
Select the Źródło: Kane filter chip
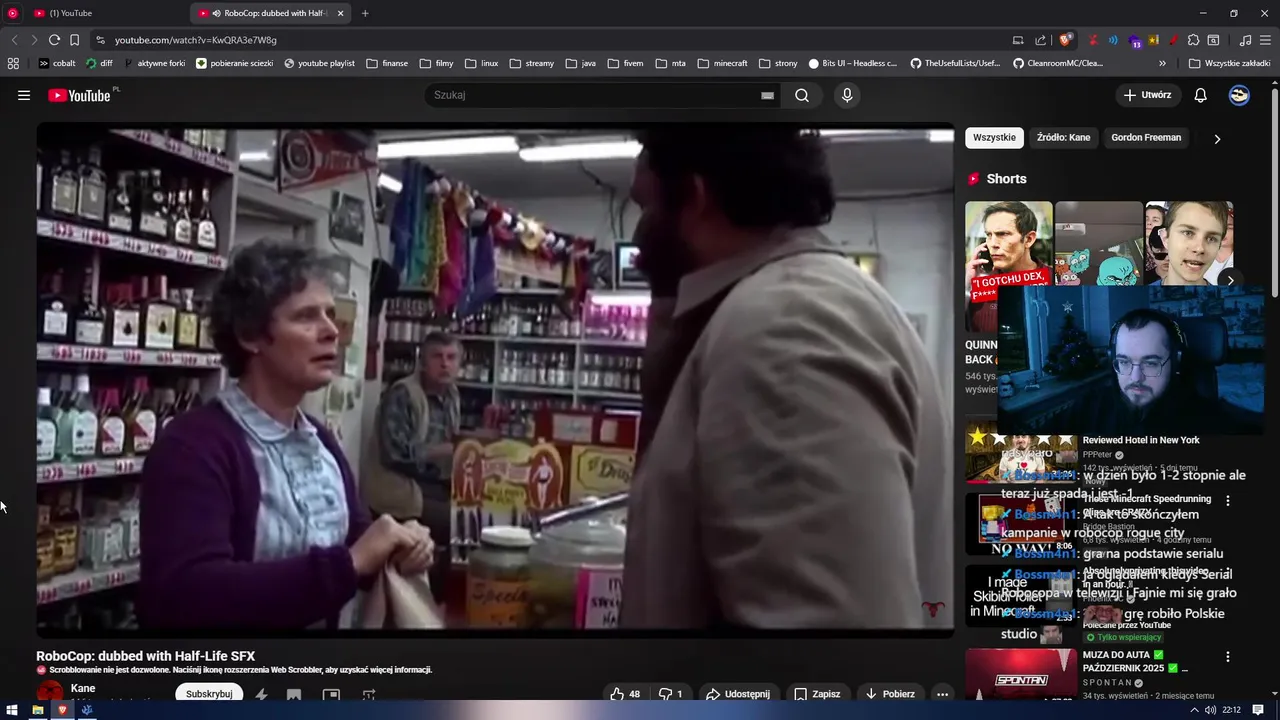(x=1063, y=138)
